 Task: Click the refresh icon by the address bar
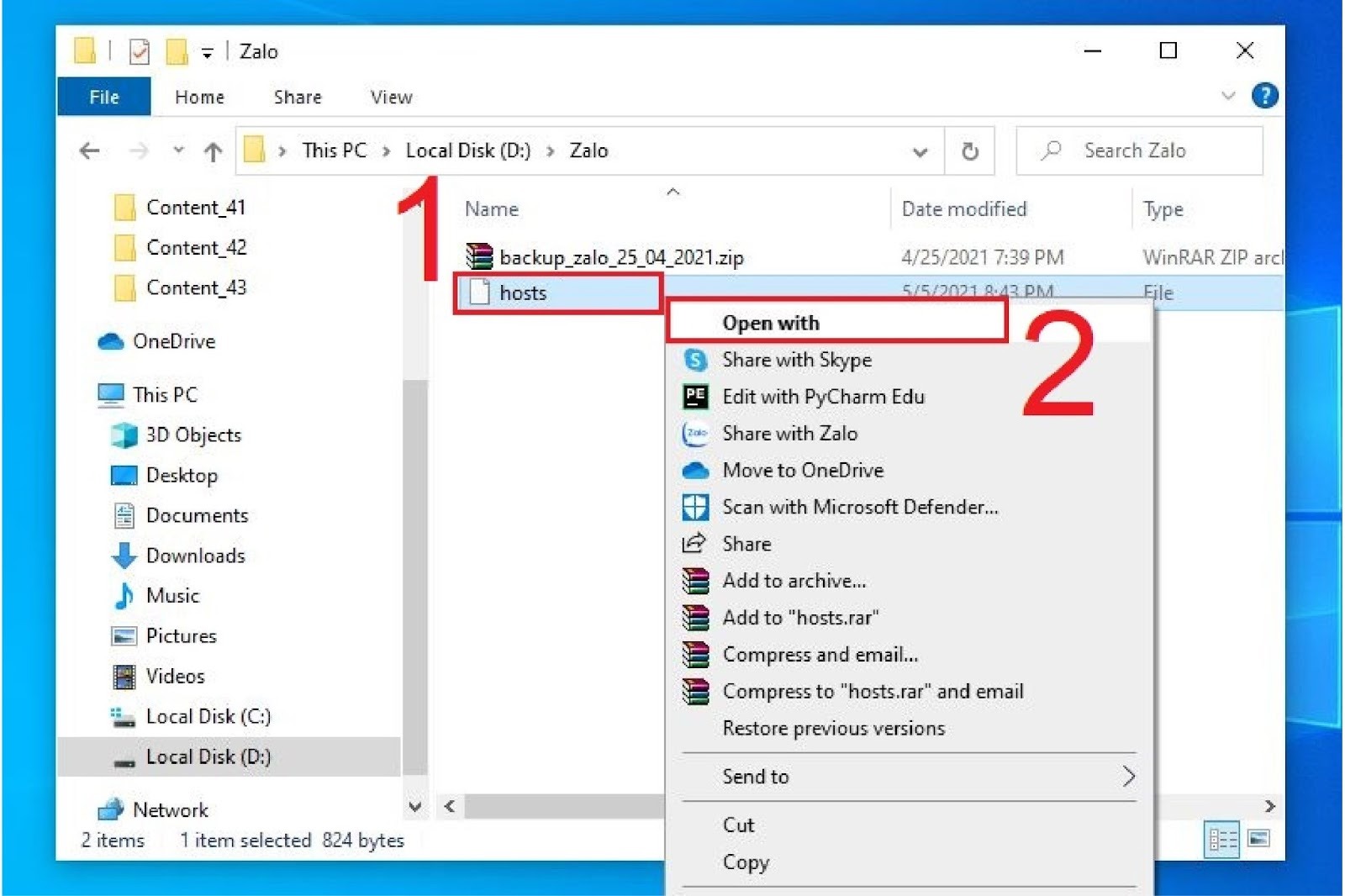click(x=970, y=151)
